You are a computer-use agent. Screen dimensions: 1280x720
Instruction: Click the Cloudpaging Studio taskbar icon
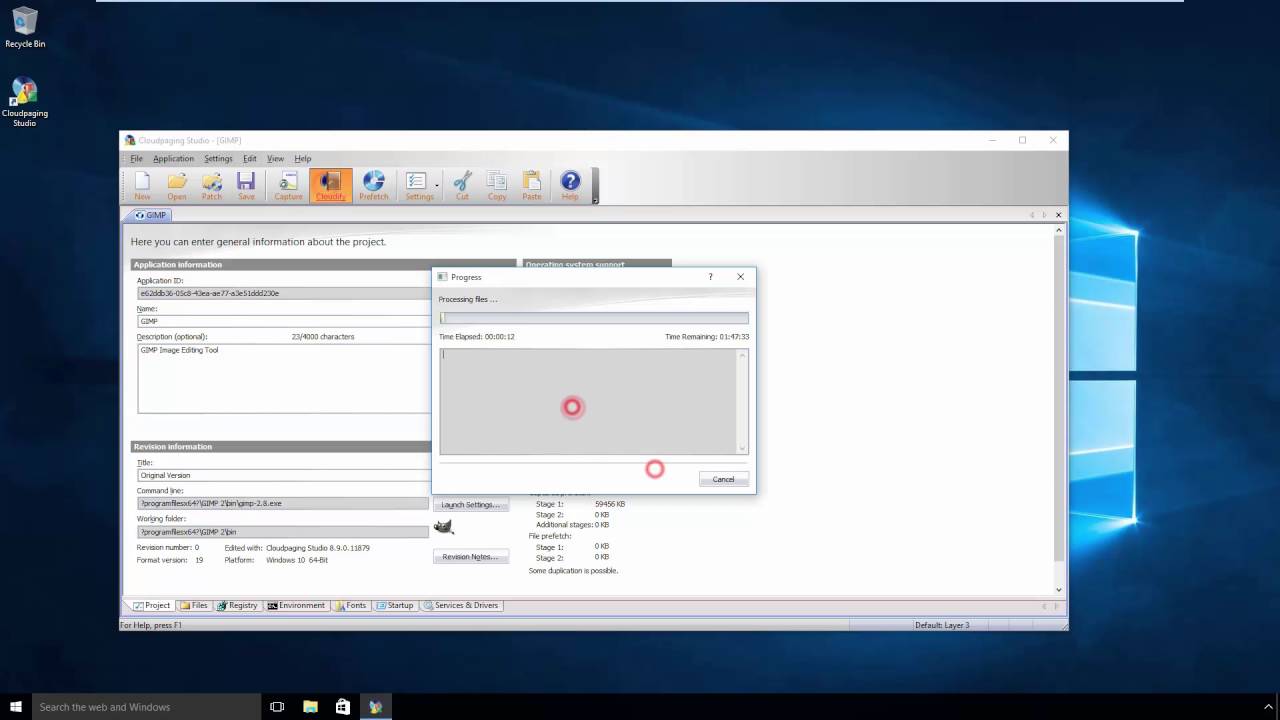click(376, 706)
